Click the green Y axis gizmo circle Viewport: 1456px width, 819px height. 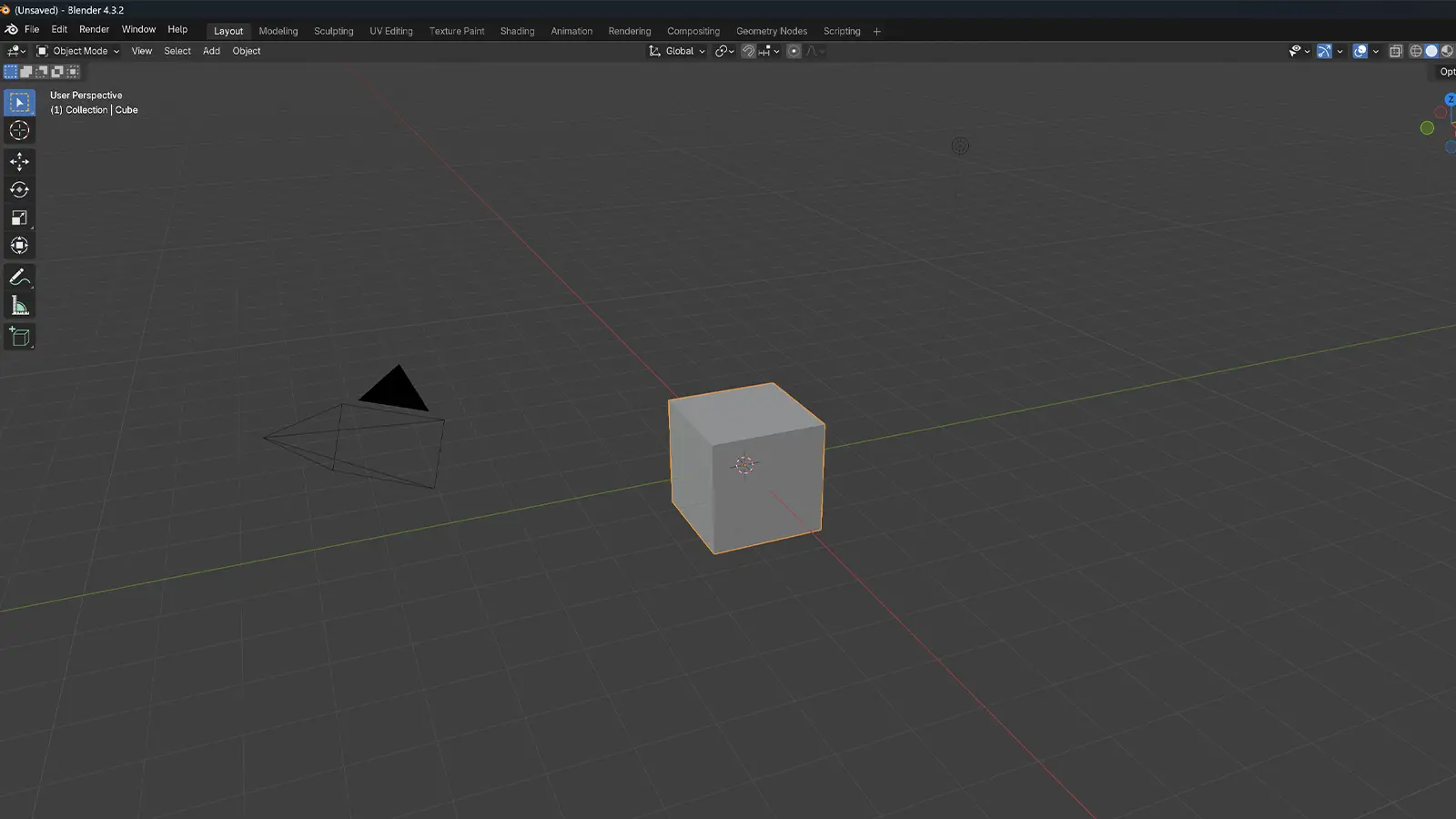(x=1427, y=128)
